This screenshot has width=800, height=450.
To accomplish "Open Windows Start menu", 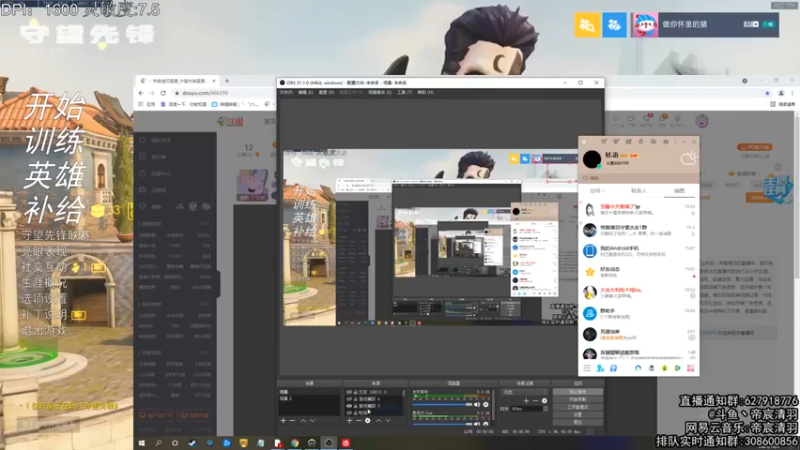I will 142,443.
